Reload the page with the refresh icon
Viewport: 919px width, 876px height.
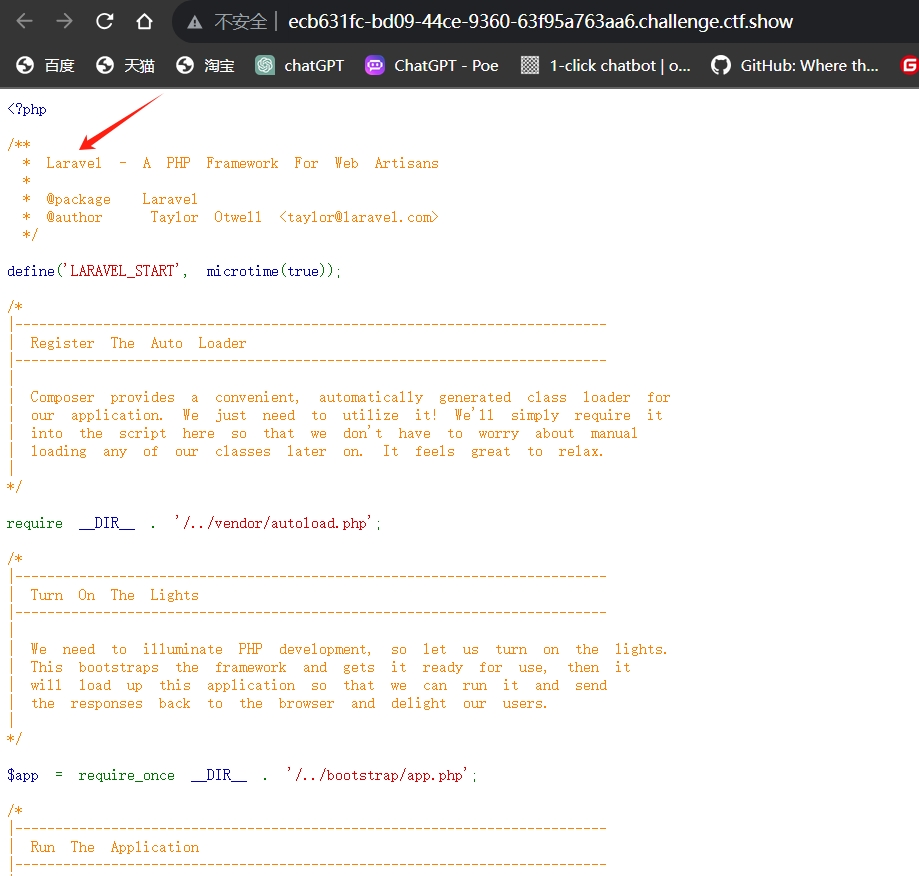[104, 22]
